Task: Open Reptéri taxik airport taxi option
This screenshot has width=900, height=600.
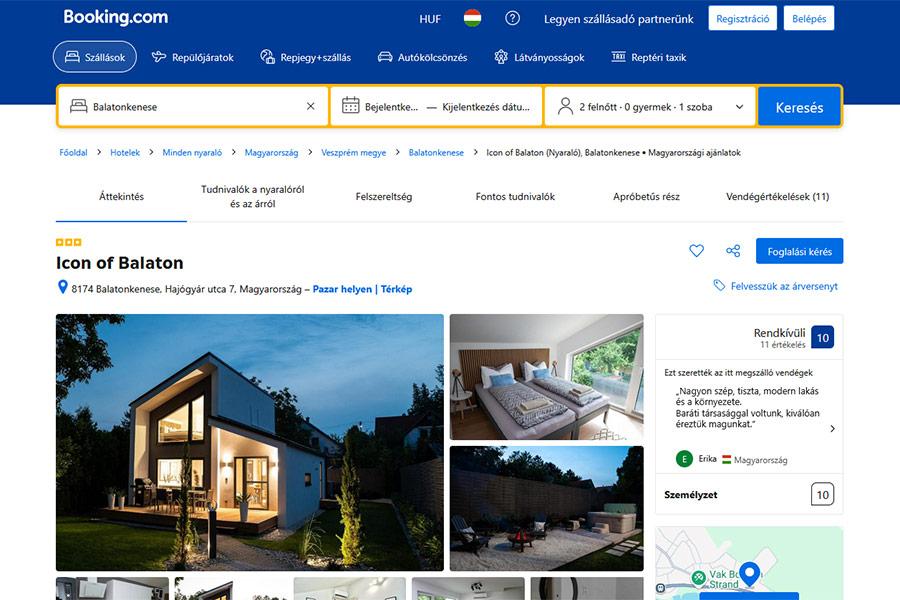Action: (648, 57)
